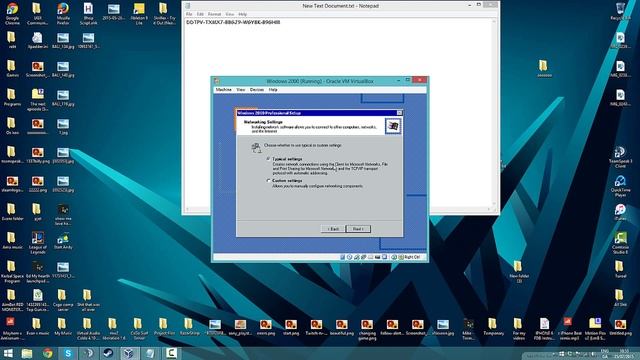Close the Windows 2000 Professional Setup dialog
The height and width of the screenshot is (360, 640).
coord(399,113)
